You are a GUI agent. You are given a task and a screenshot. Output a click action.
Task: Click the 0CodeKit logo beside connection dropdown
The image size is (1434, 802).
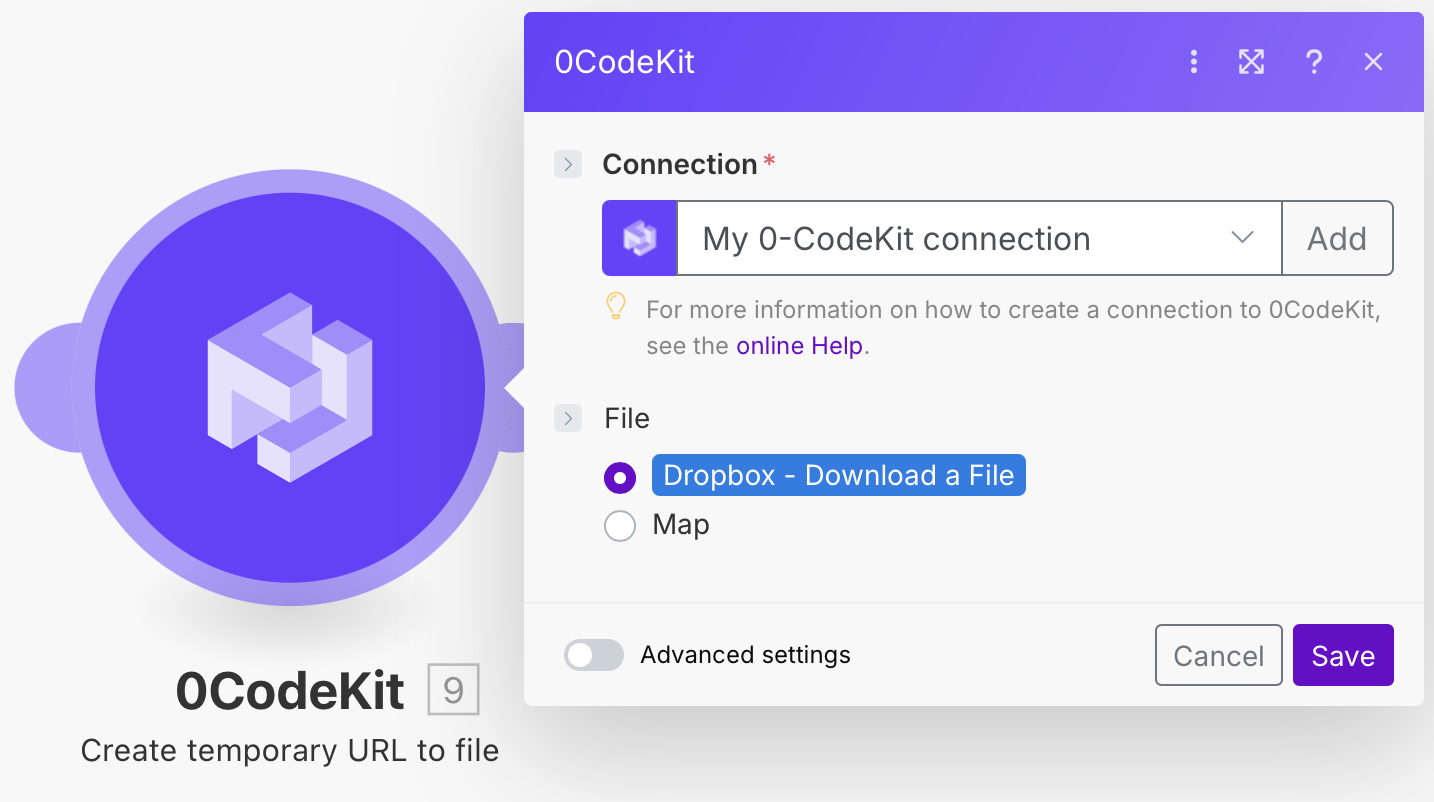(x=639, y=238)
